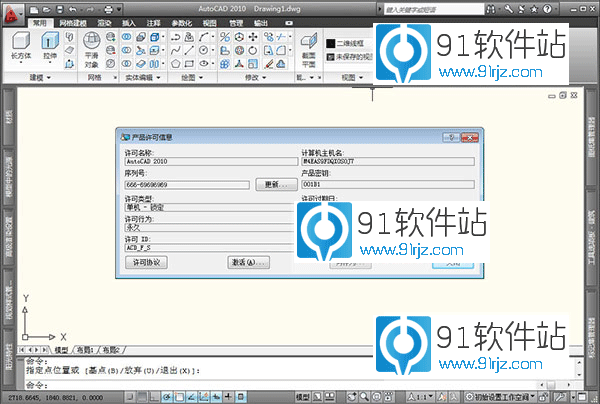
Task: Switch to the 参数化 ribbon tab
Action: (x=181, y=23)
